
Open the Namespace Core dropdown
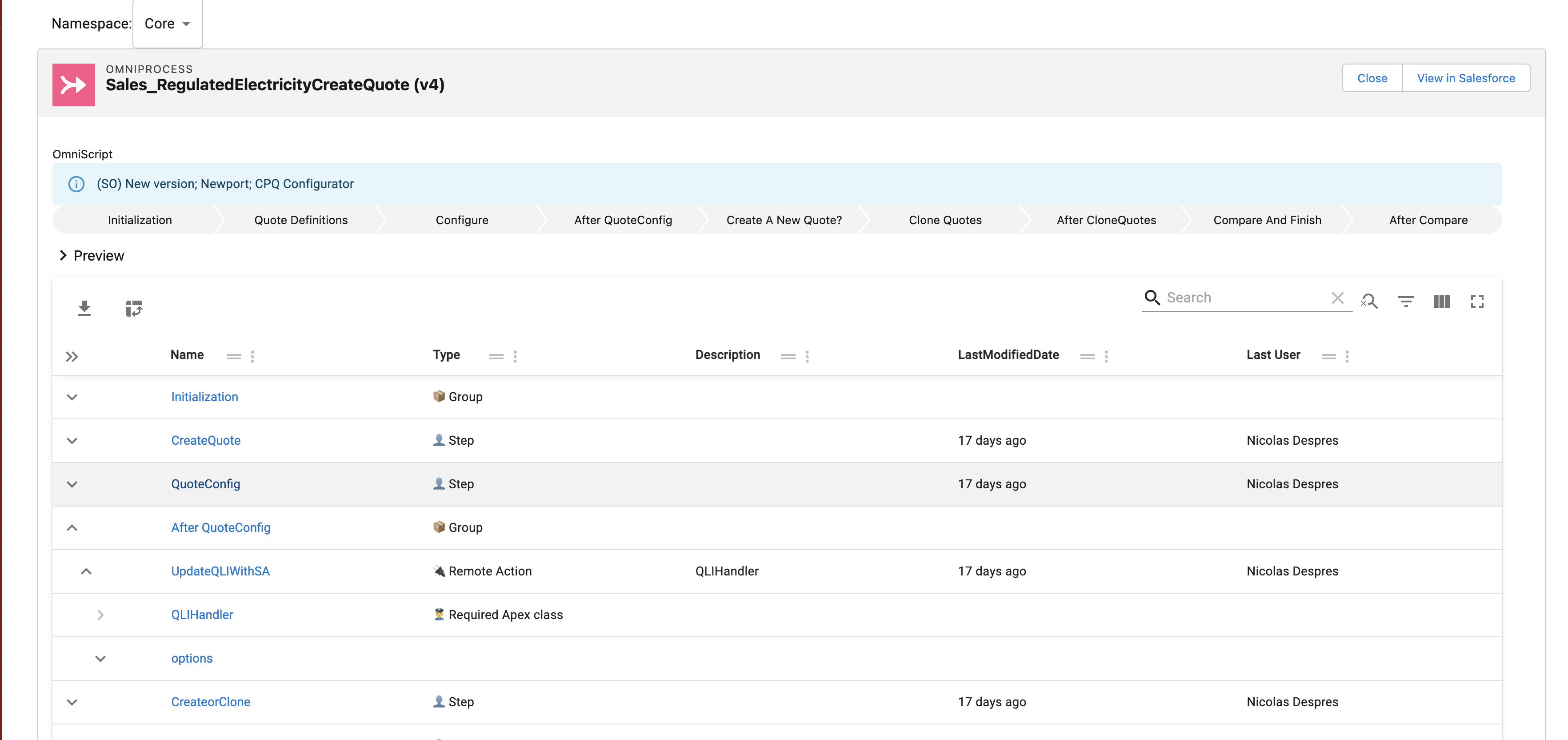point(168,24)
